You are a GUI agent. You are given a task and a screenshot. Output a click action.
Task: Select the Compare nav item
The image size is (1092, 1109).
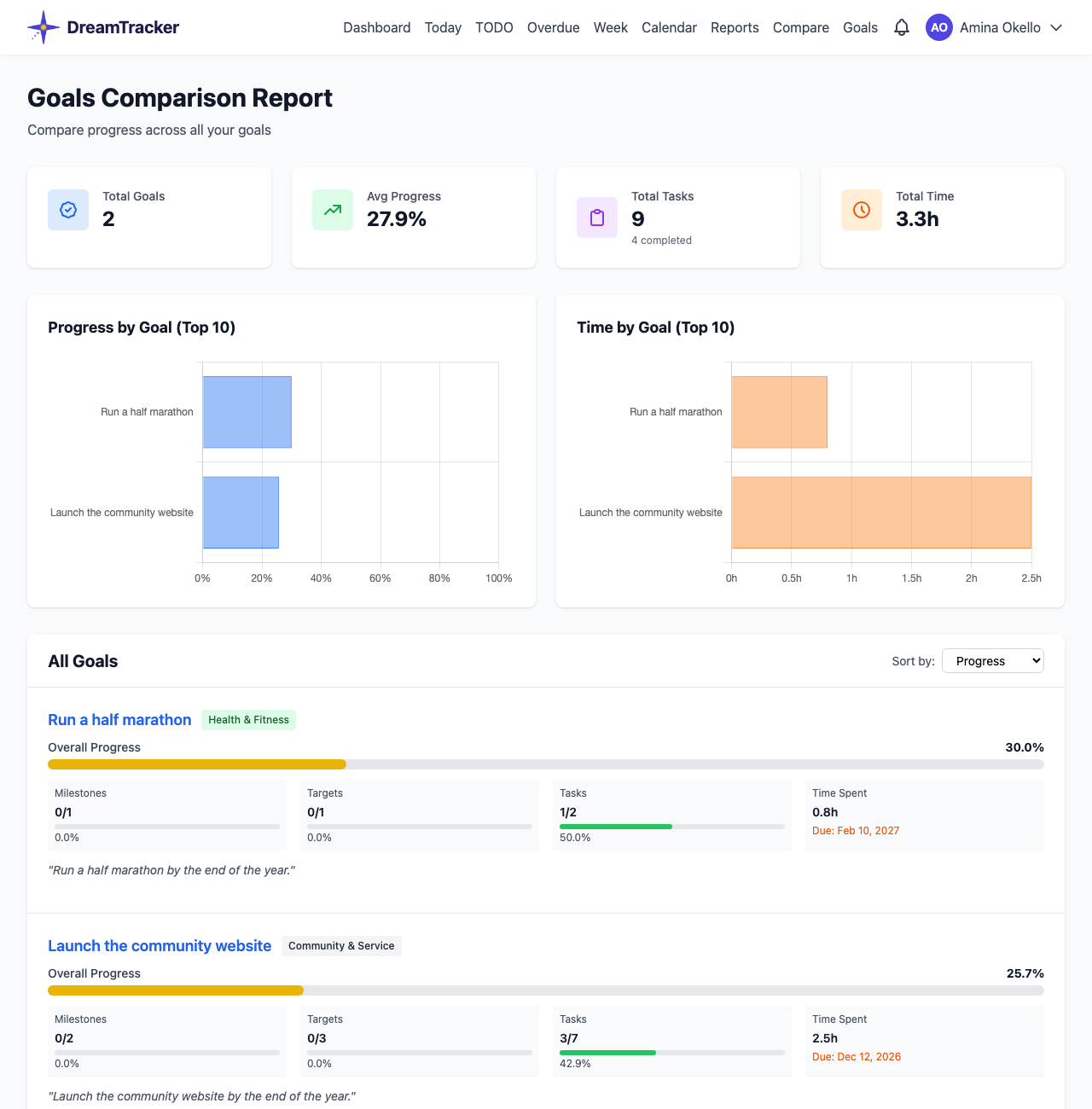coord(801,27)
